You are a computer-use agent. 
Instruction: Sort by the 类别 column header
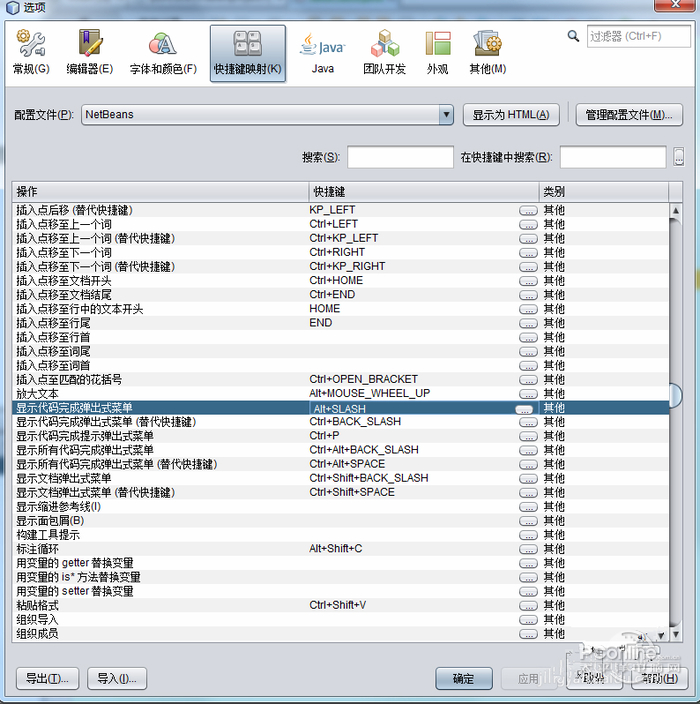(604, 192)
